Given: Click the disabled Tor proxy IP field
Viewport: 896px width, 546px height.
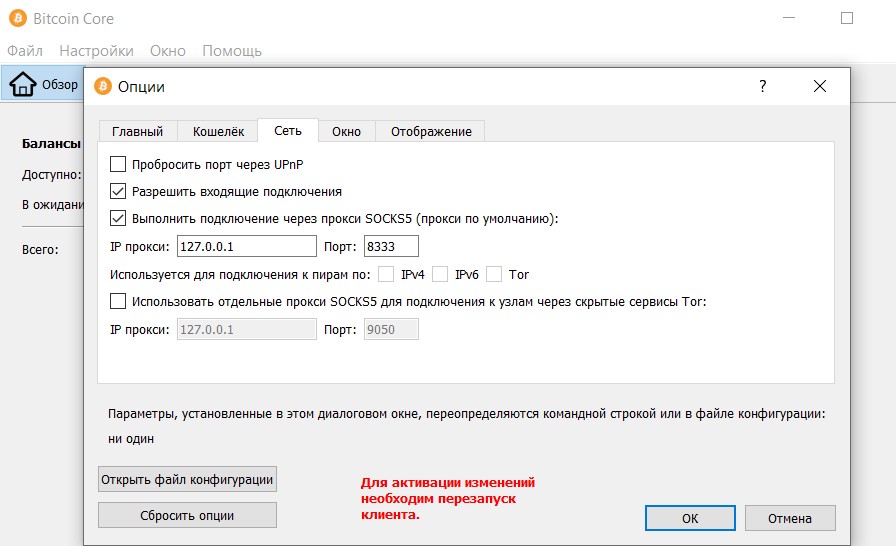Looking at the screenshot, I should 247,330.
